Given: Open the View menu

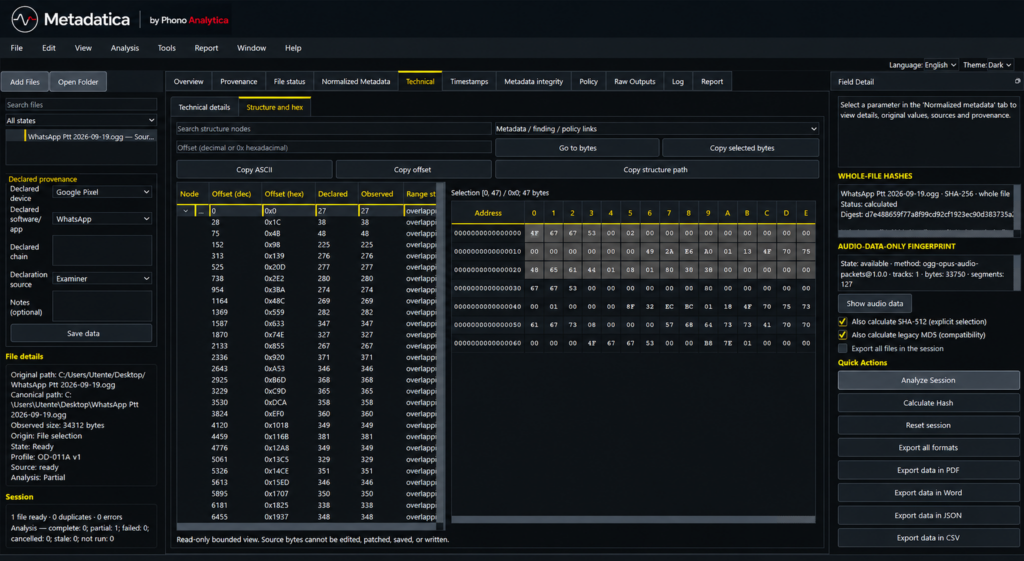Looking at the screenshot, I should (83, 48).
